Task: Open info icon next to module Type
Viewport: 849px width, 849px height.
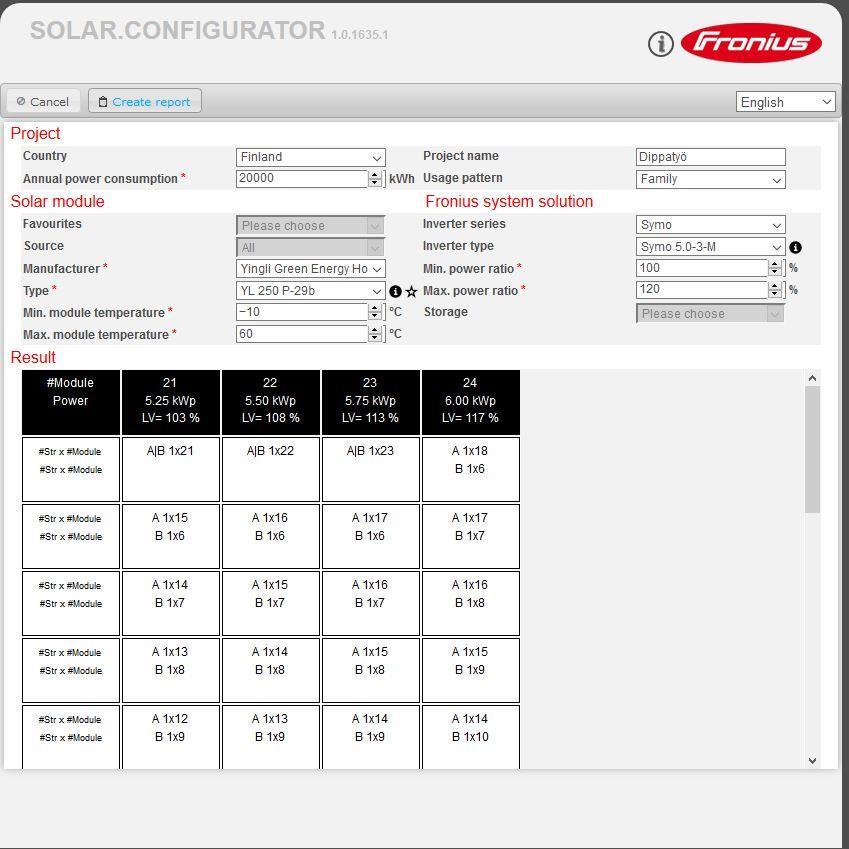Action: [395, 292]
